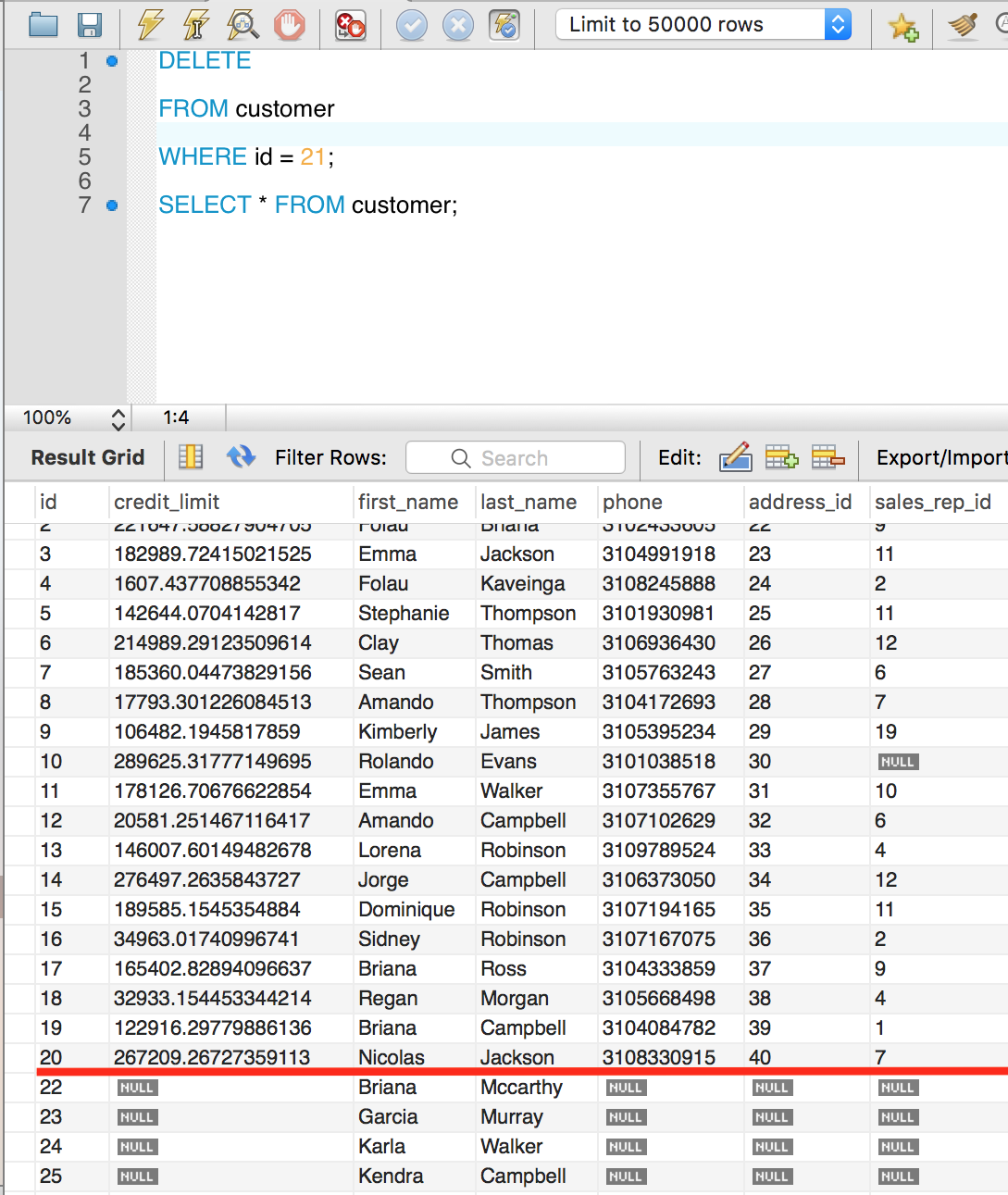Viewport: 1008px width, 1195px height.
Task: Select the NULL sales_rep_id for Rolando
Action: [x=898, y=762]
